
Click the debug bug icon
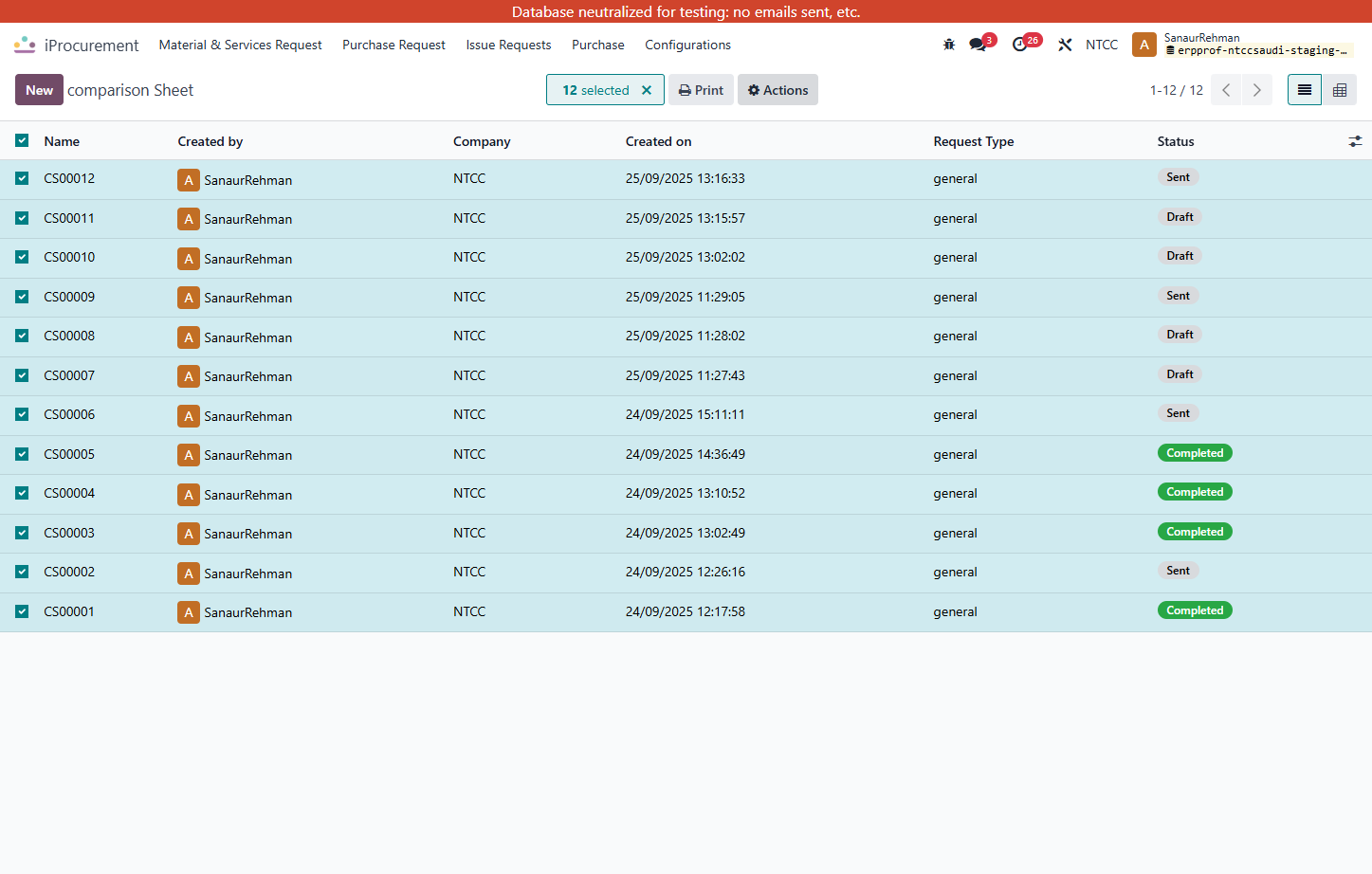[949, 45]
